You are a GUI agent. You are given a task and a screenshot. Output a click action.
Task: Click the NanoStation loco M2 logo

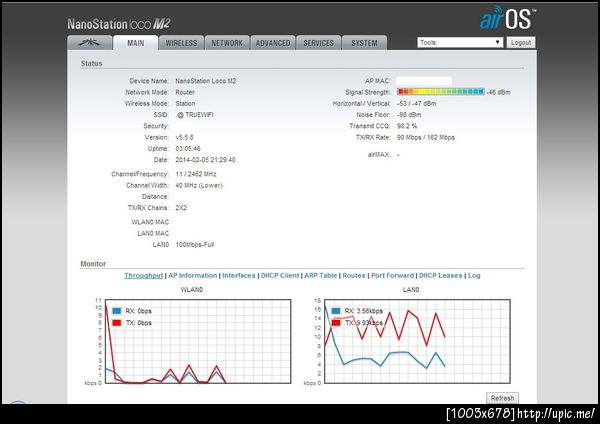click(x=119, y=24)
